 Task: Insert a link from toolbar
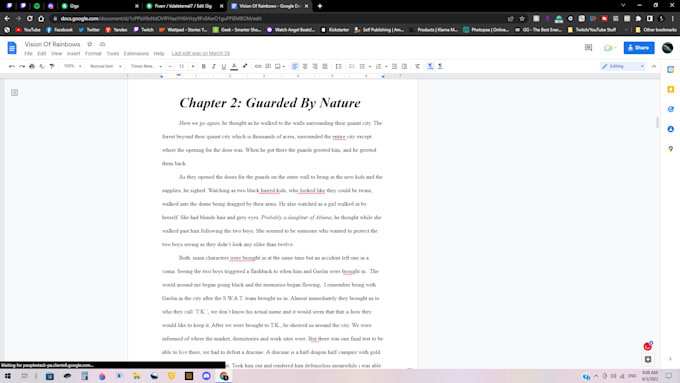pos(258,66)
